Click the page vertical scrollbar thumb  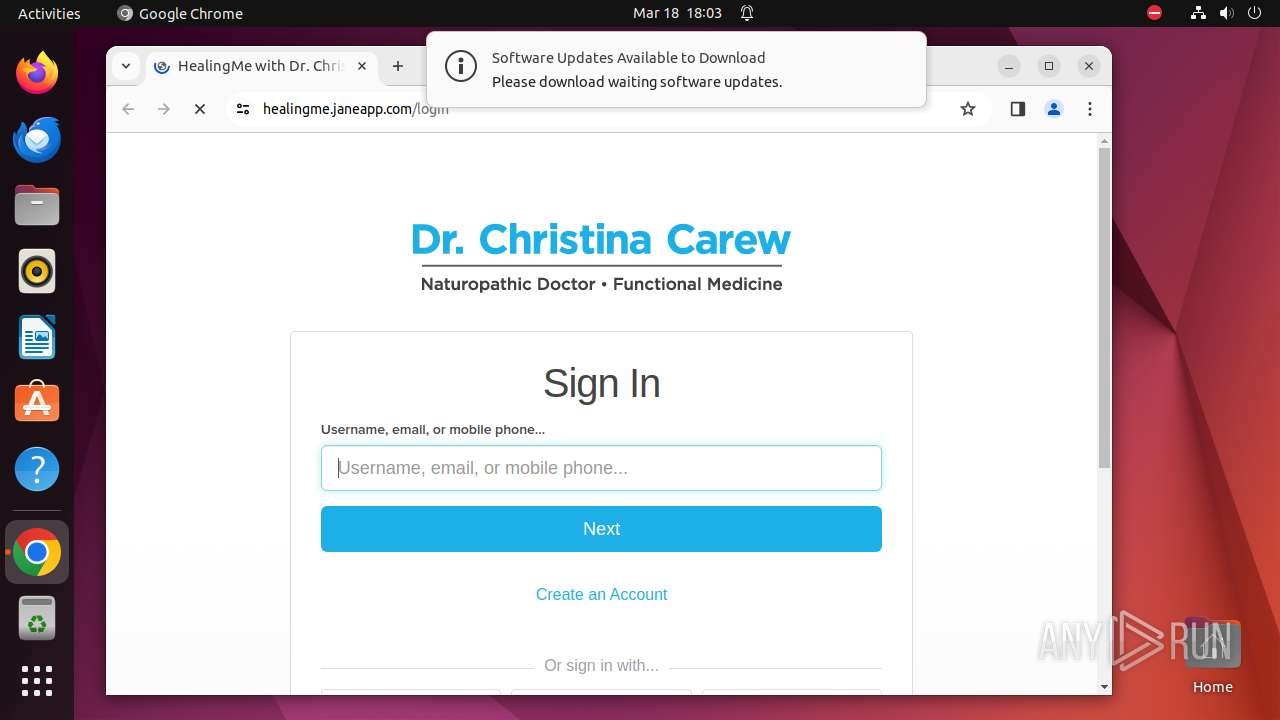click(x=1104, y=308)
